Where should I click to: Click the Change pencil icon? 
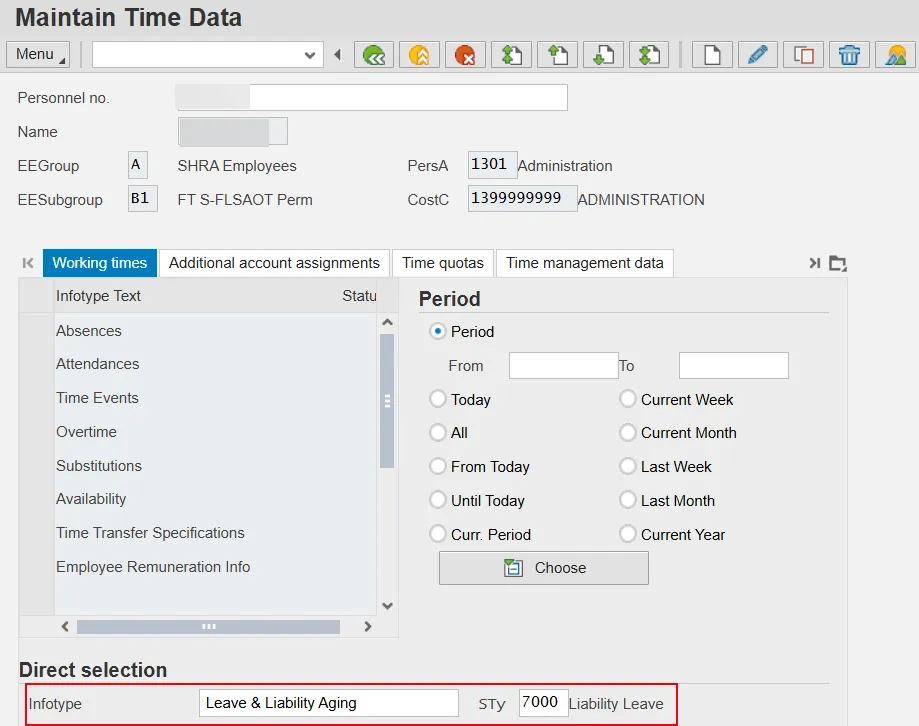point(757,55)
